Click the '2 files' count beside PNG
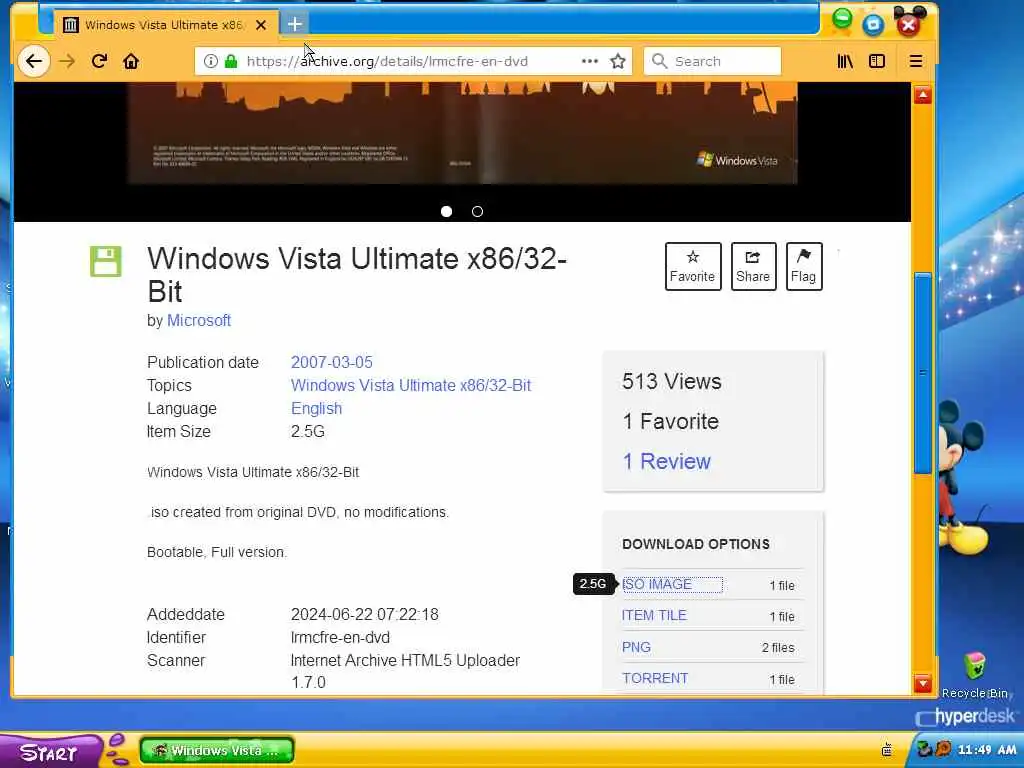This screenshot has width=1024, height=768. coord(778,648)
